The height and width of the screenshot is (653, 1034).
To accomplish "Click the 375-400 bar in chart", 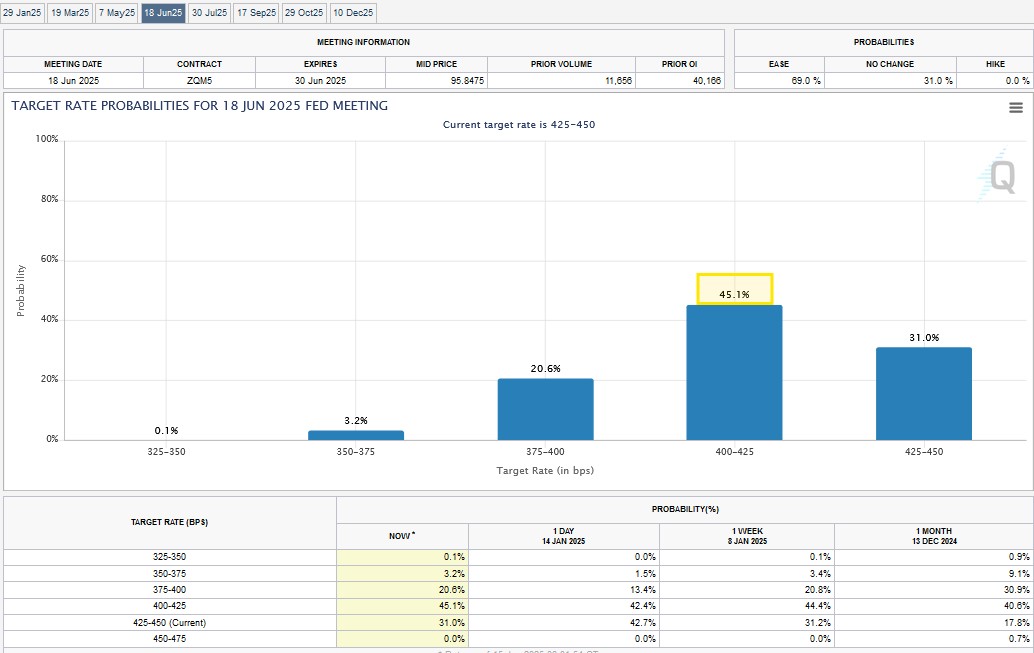I will pos(545,409).
